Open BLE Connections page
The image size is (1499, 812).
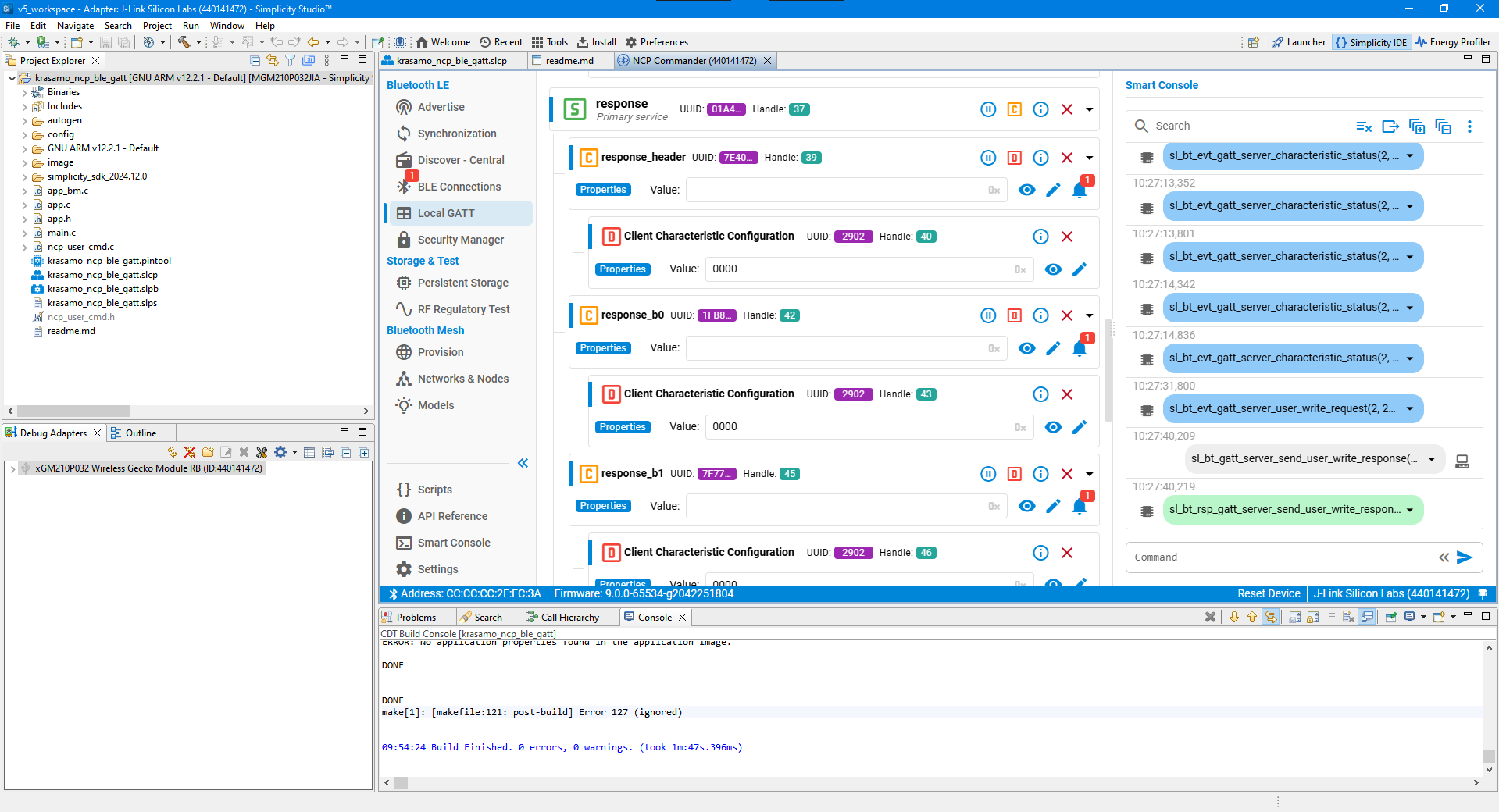[459, 187]
